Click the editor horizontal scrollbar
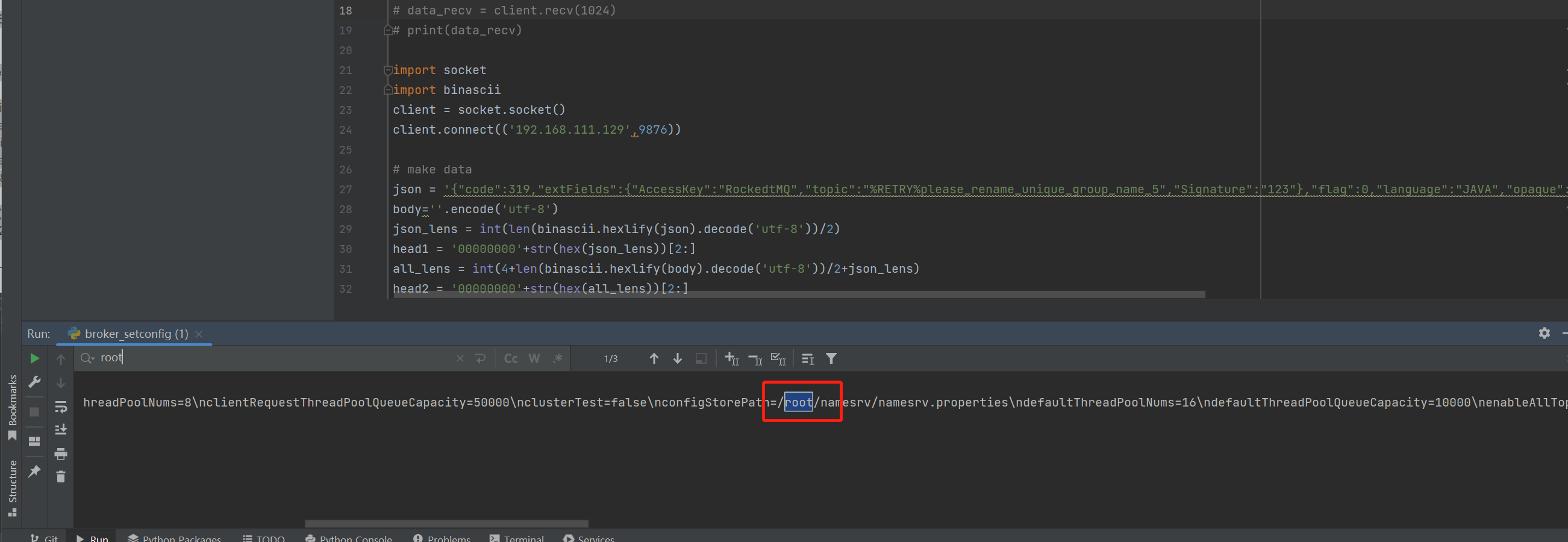Viewport: 1568px width, 542px height. click(x=799, y=294)
